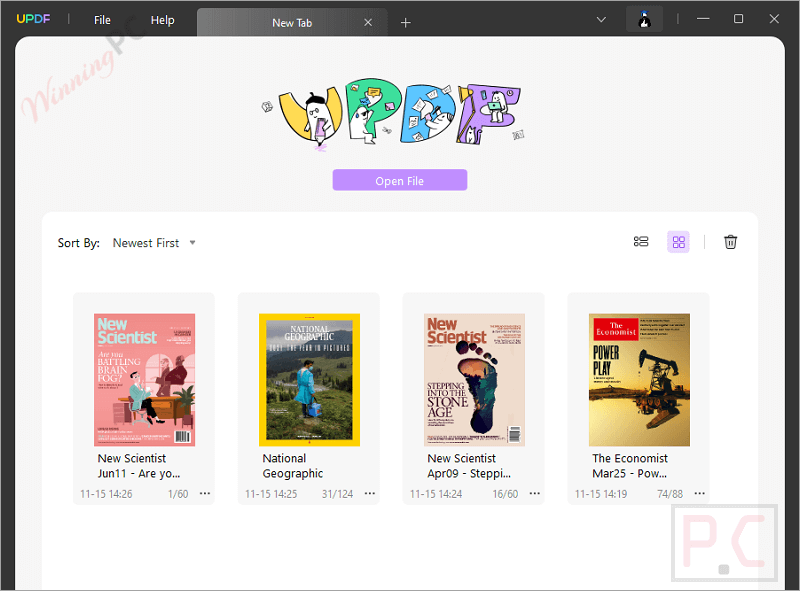Open National Geographic cover thumbnail
Screen dimensions: 800x591
(x=309, y=380)
